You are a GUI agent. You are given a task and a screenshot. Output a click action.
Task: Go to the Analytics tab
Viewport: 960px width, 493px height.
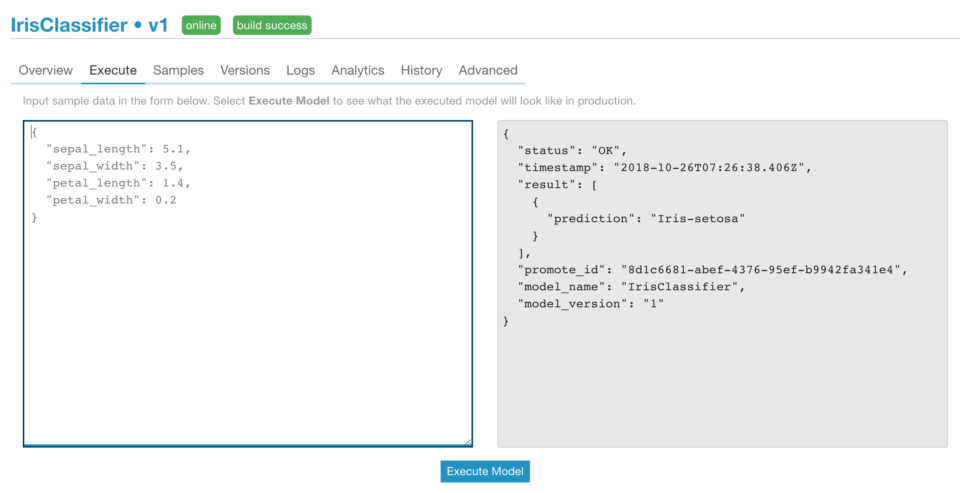pyautogui.click(x=358, y=70)
